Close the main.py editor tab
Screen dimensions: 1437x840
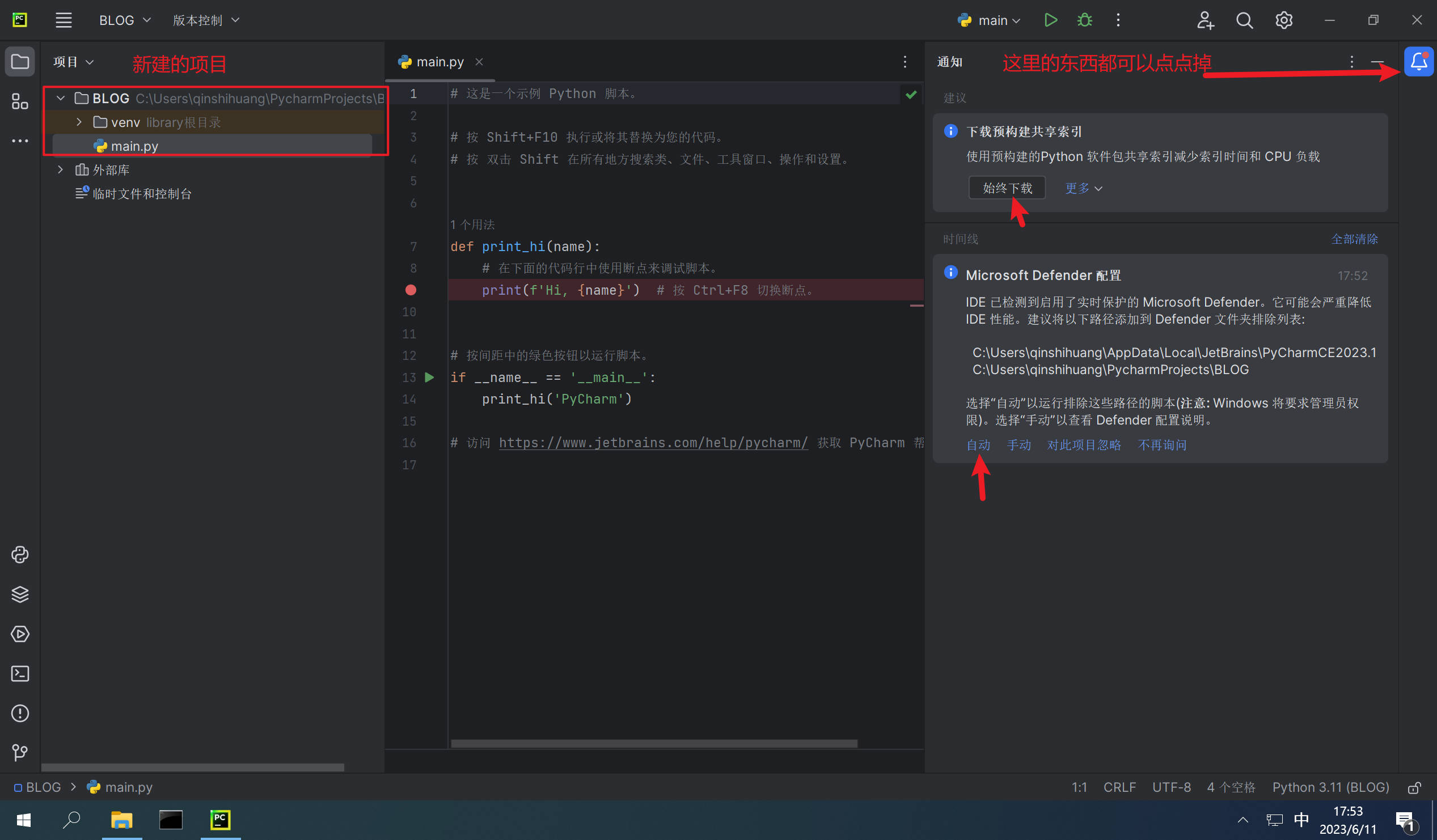pyautogui.click(x=479, y=62)
